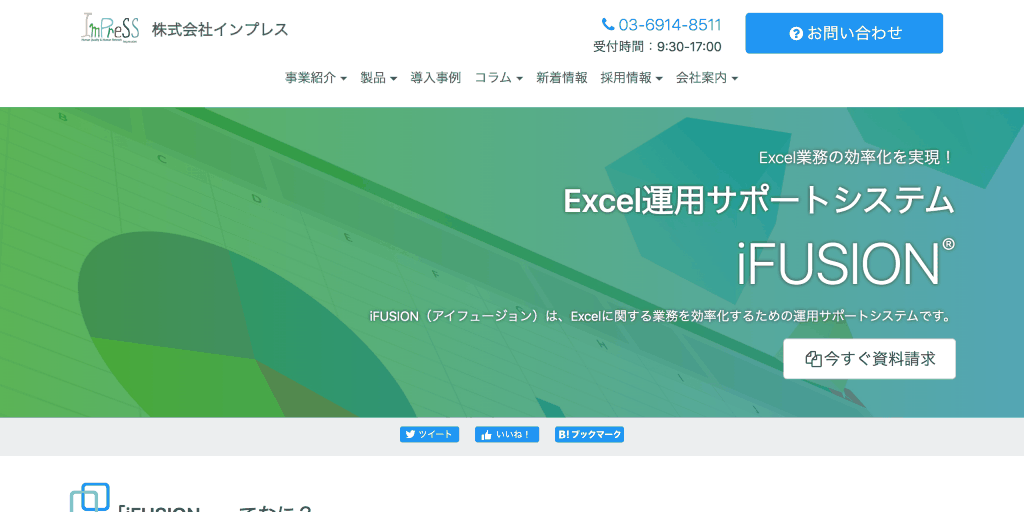
Task: Click the iFUSION（アイフュージョン）description sentence
Action: 660,316
